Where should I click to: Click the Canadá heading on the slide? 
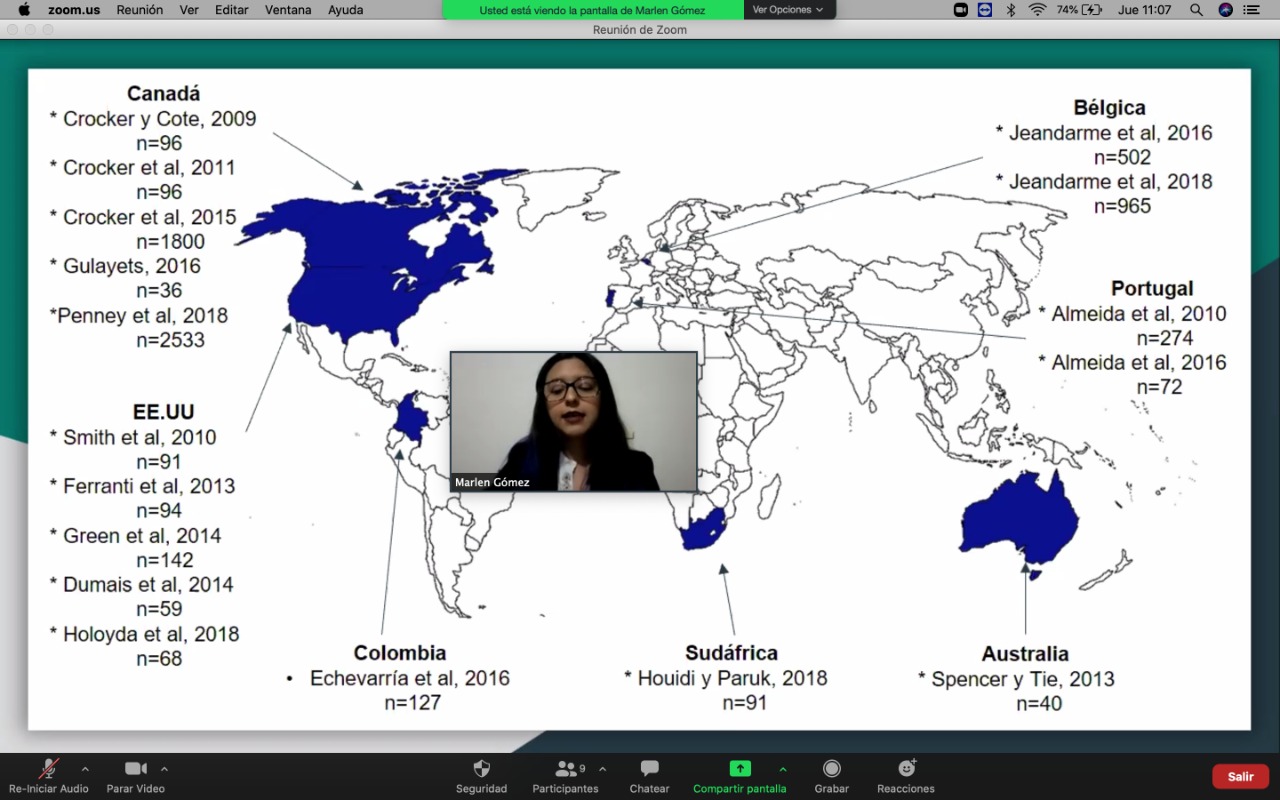(x=164, y=94)
